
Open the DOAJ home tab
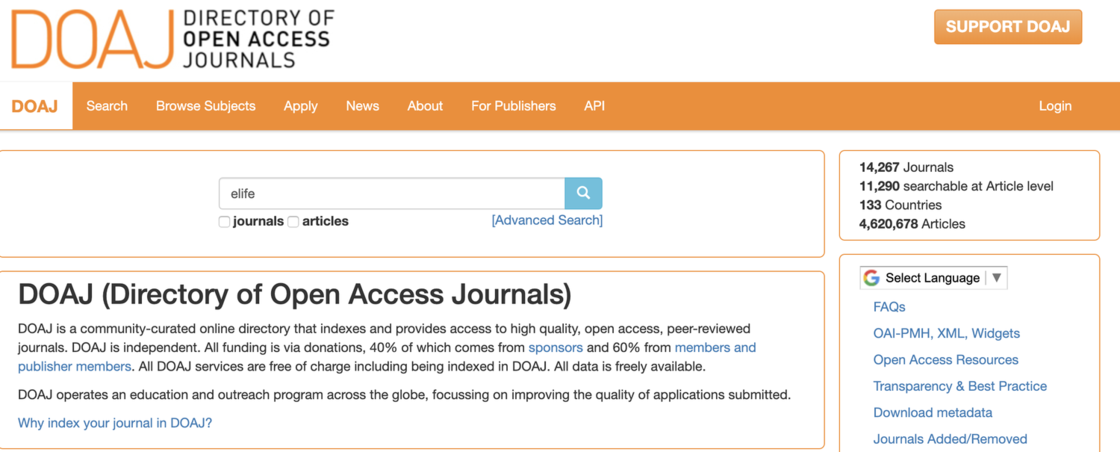tap(35, 106)
